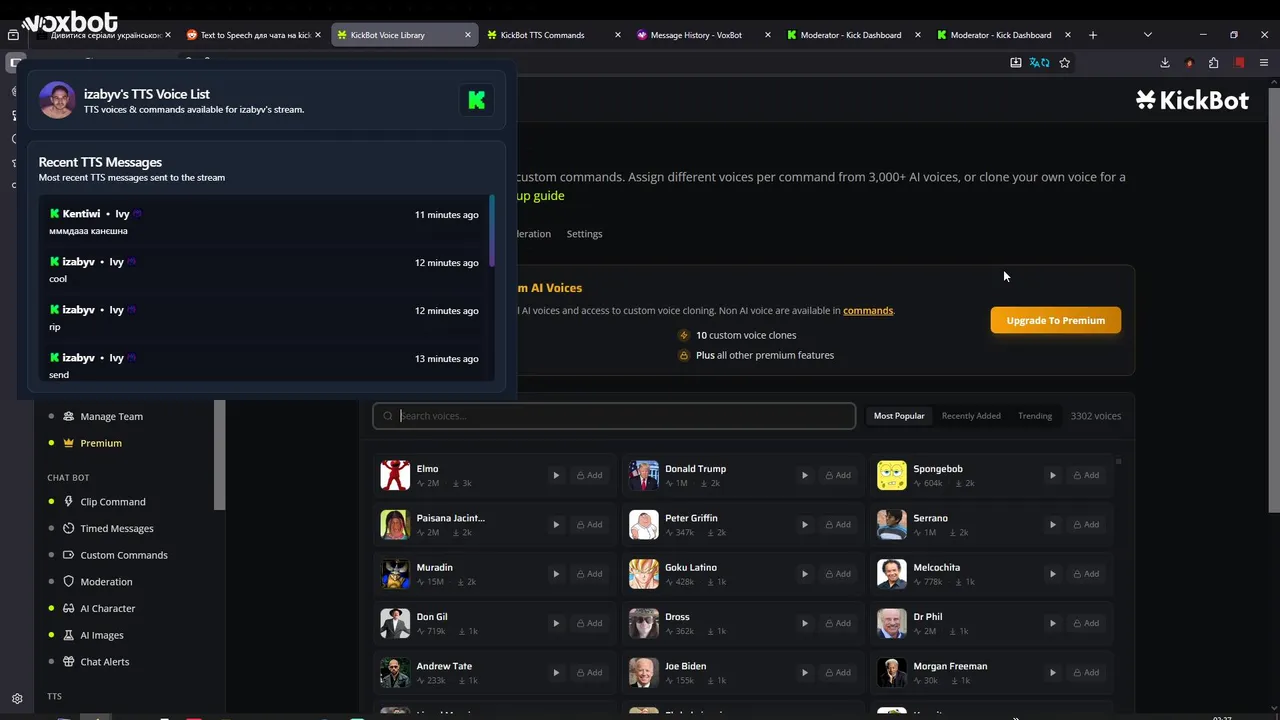This screenshot has width=1280, height=720.
Task: Add the Joe Biden voice
Action: [837, 672]
